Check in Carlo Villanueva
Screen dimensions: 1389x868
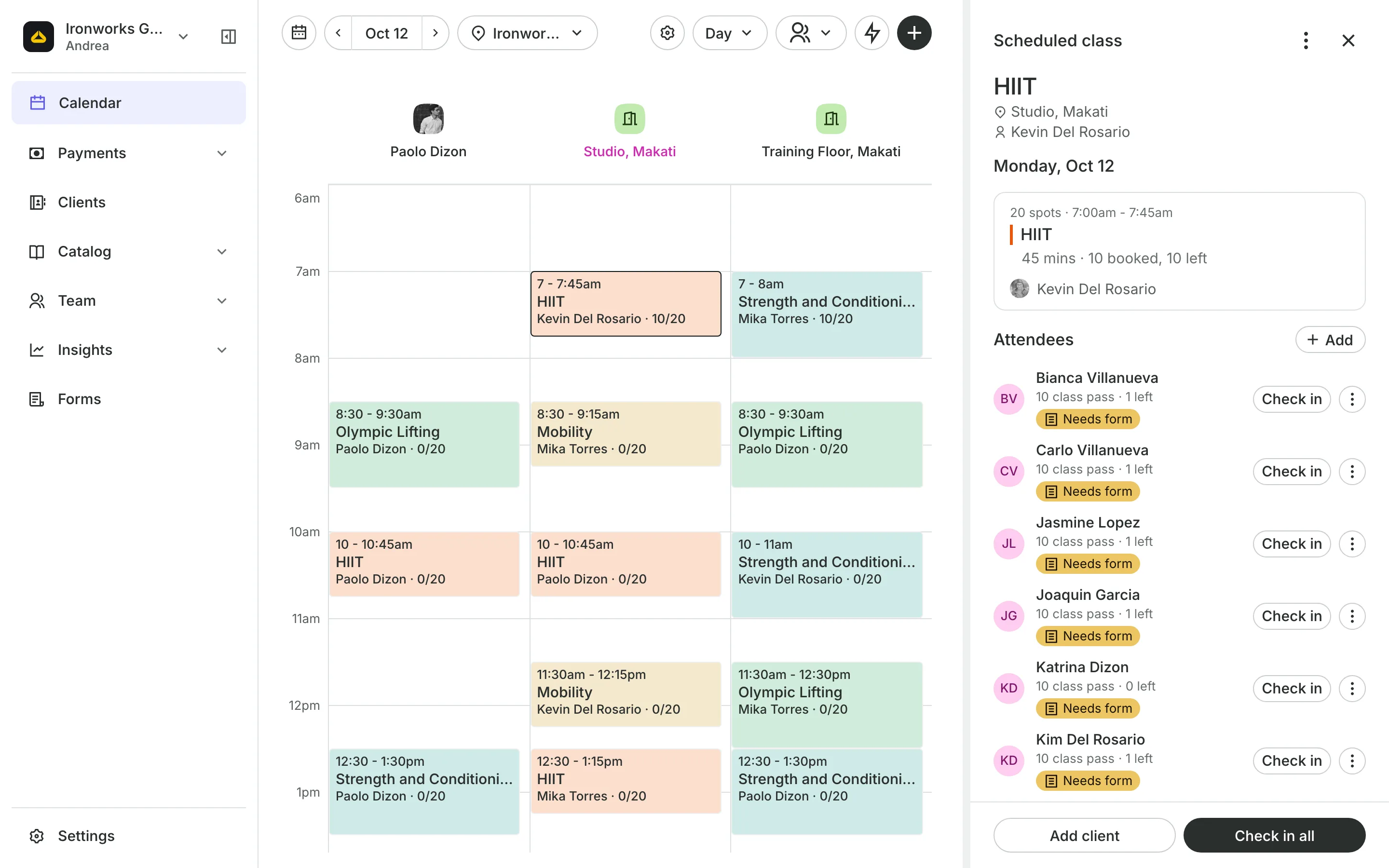tap(1292, 471)
